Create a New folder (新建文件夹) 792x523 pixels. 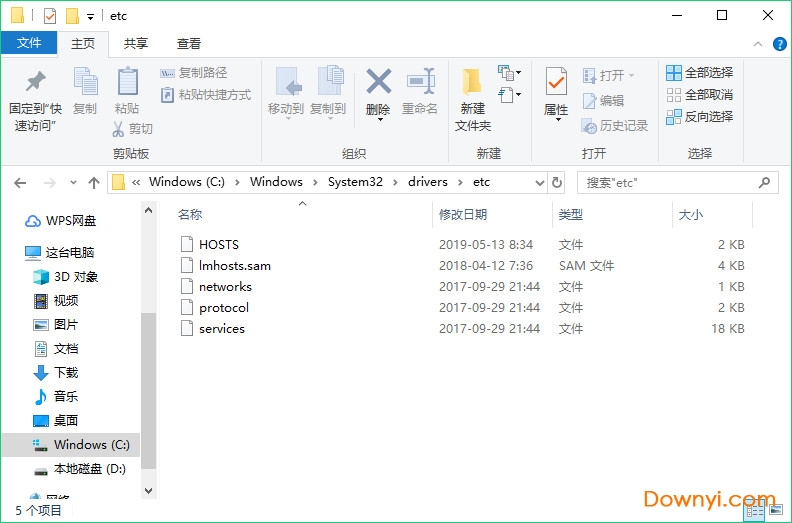[x=472, y=99]
